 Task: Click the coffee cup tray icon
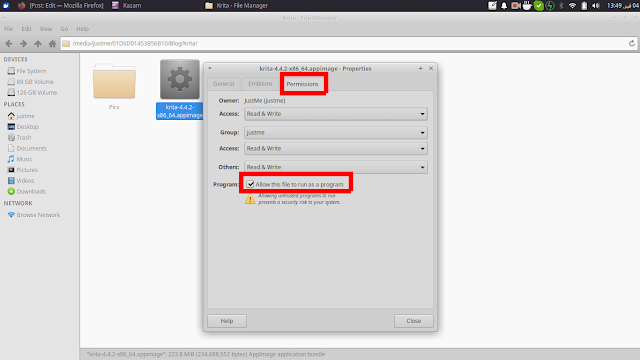(527, 5)
